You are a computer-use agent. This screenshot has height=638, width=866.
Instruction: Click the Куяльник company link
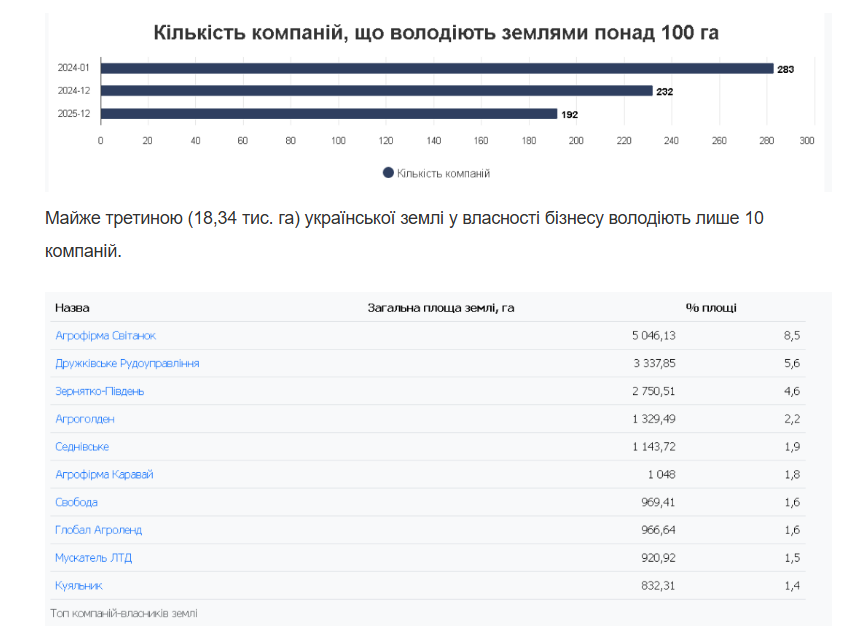click(x=79, y=585)
